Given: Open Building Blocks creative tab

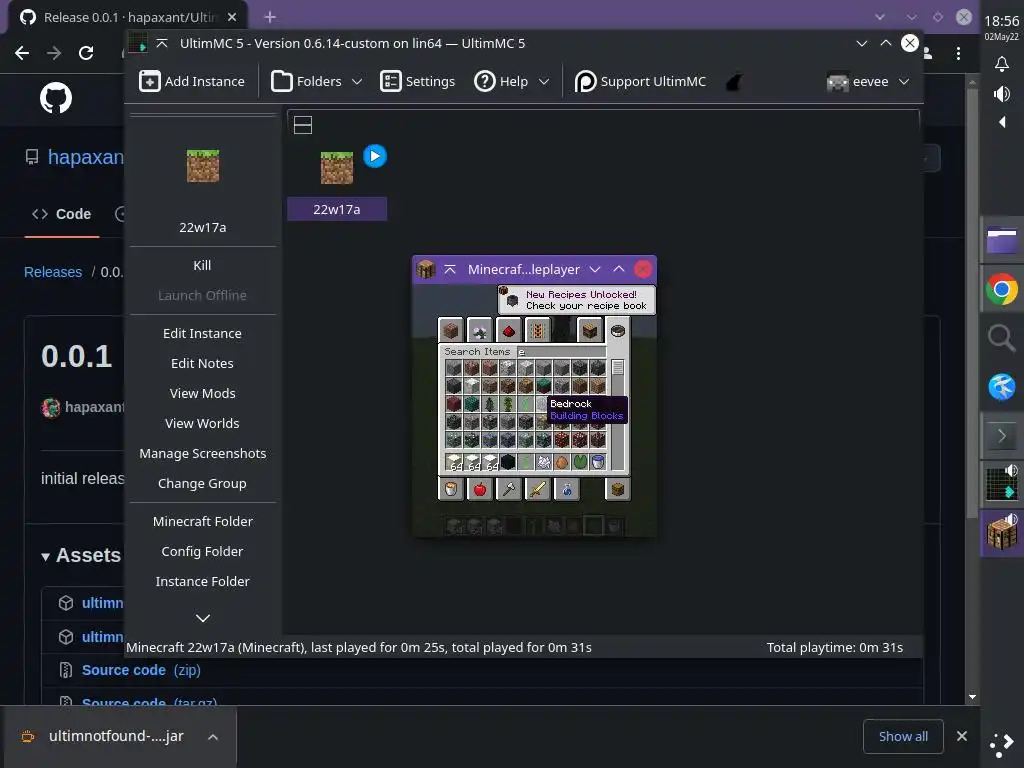Looking at the screenshot, I should pos(451,330).
